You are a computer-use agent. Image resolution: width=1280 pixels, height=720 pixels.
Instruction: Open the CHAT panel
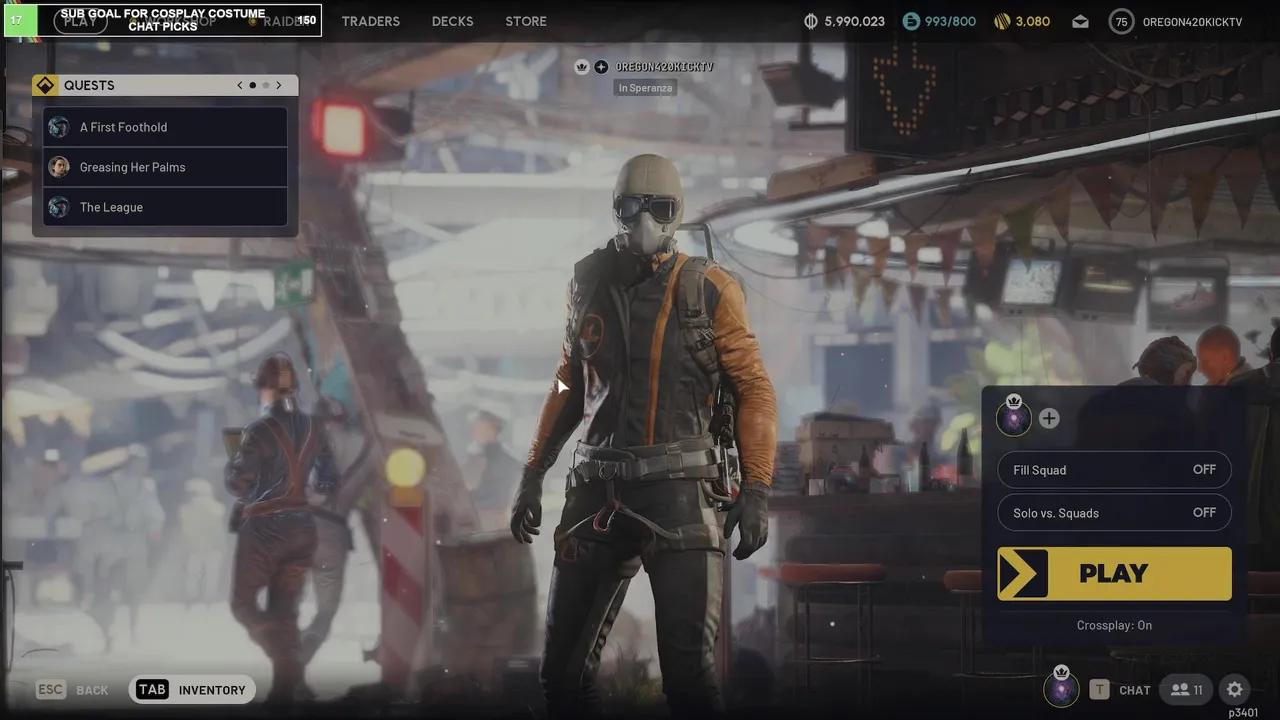tap(1135, 690)
